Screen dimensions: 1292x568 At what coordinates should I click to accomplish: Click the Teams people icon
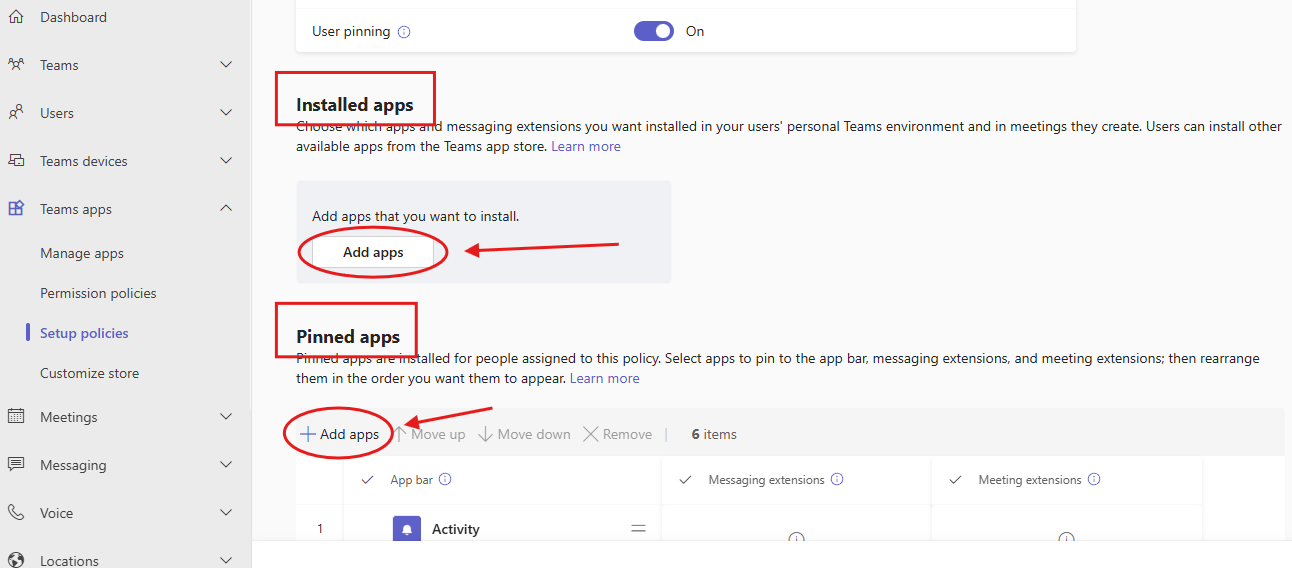pos(16,65)
